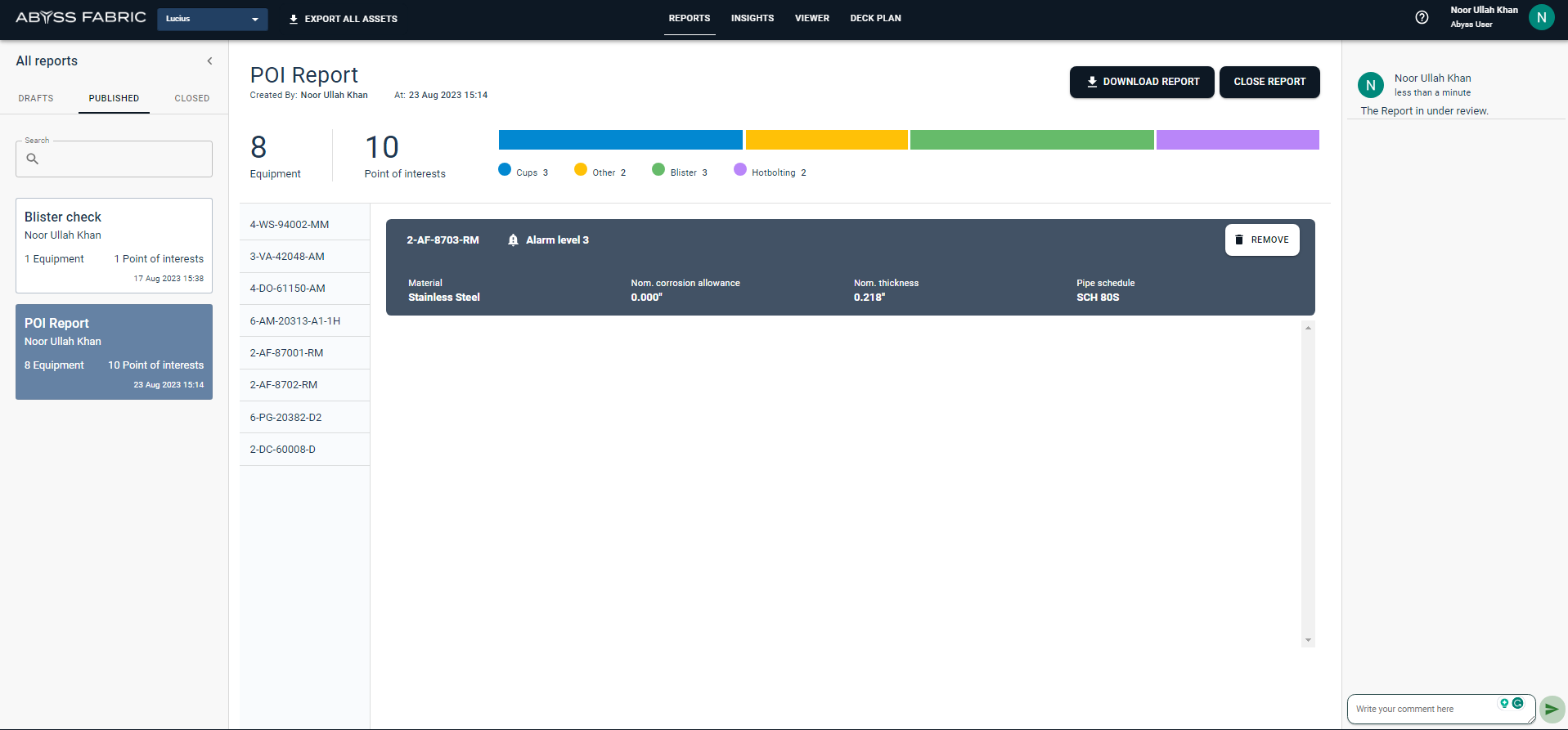
Task: Select equipment 6-PG-20382-D2 in list
Action: click(286, 418)
